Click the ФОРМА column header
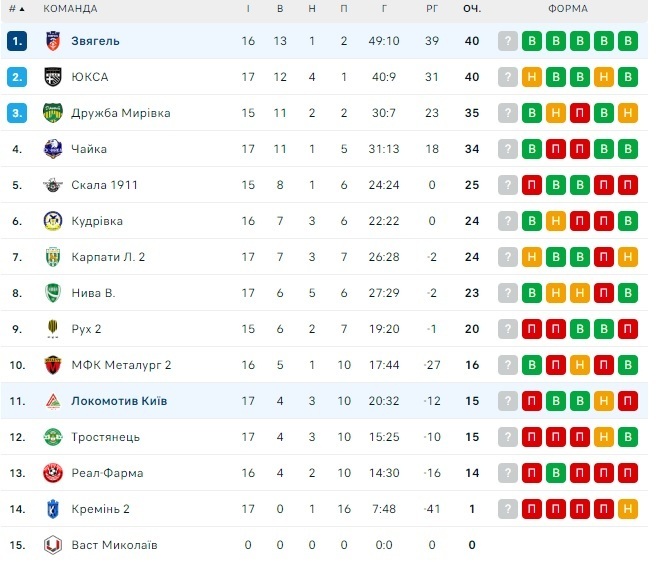 tap(568, 9)
